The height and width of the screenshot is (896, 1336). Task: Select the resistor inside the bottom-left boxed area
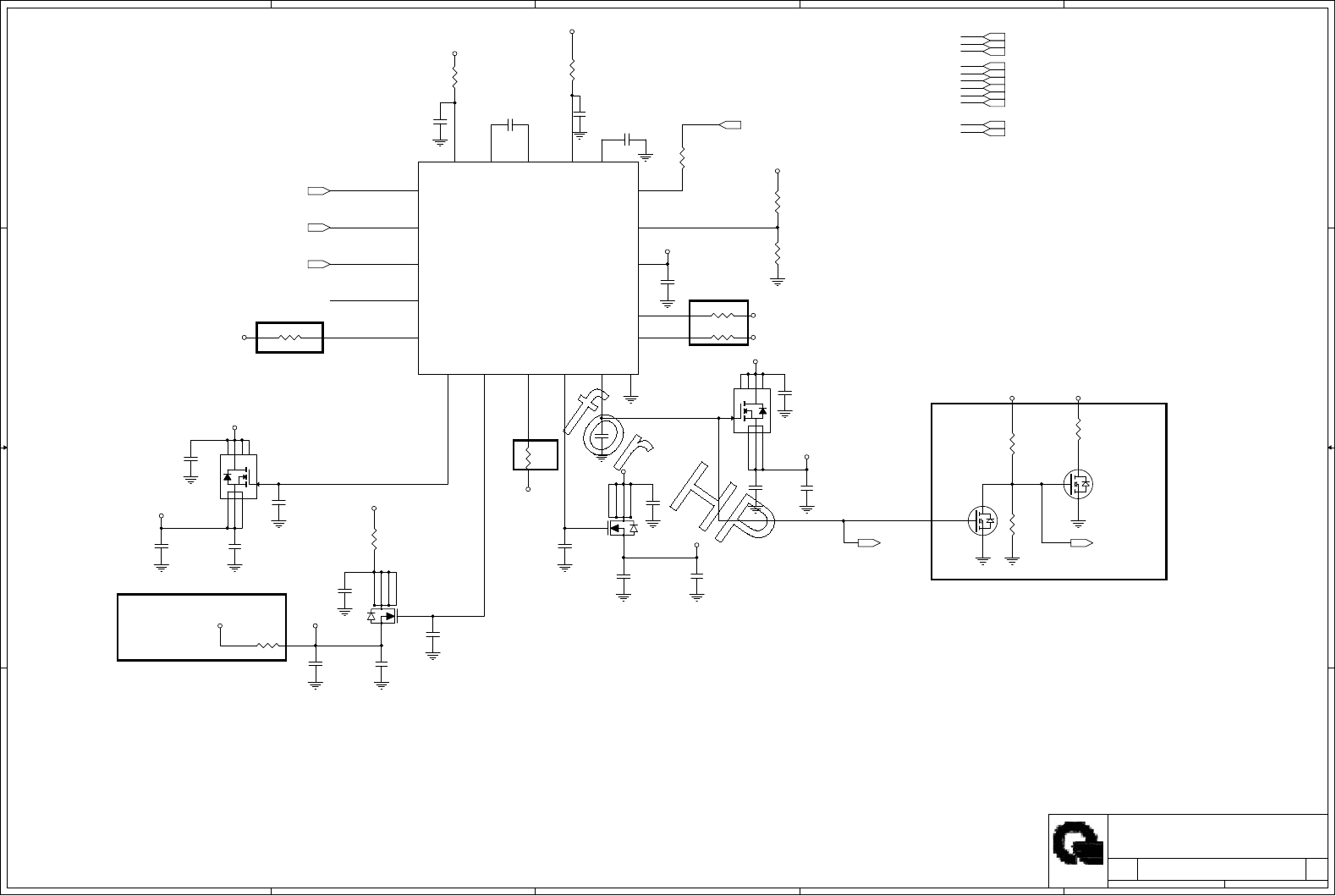(x=268, y=646)
